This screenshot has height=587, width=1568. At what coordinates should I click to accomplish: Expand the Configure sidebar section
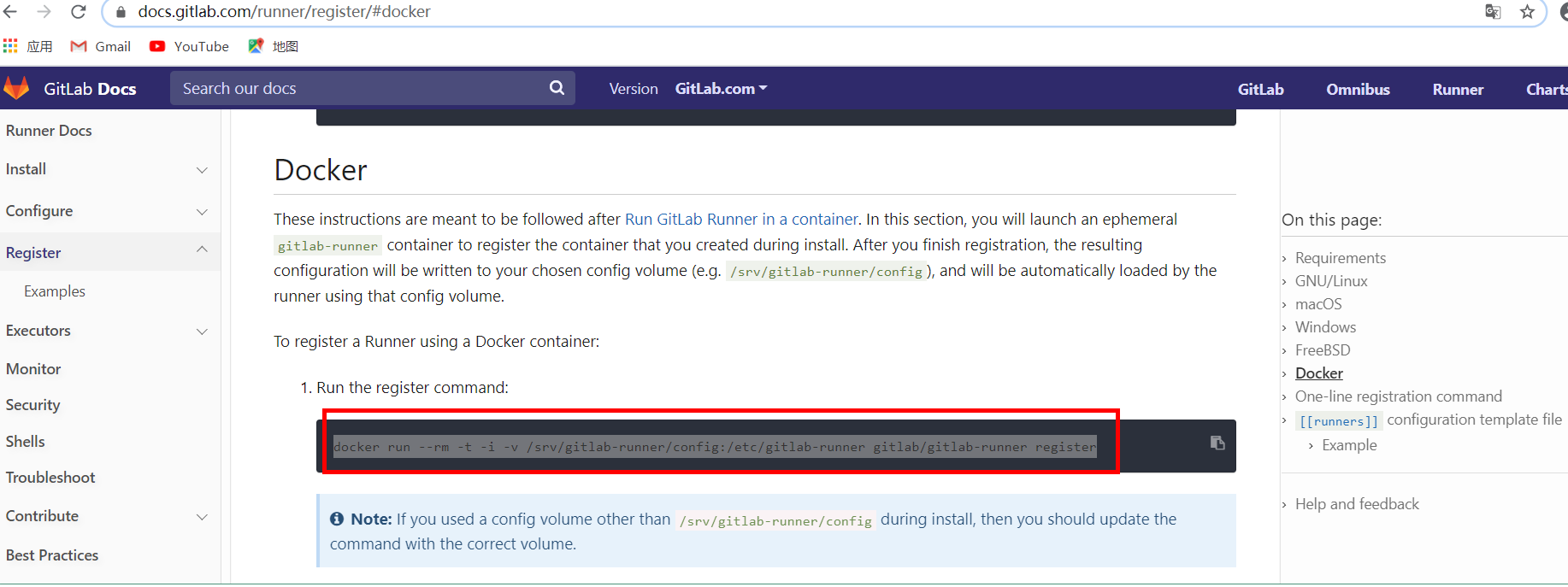coord(202,212)
